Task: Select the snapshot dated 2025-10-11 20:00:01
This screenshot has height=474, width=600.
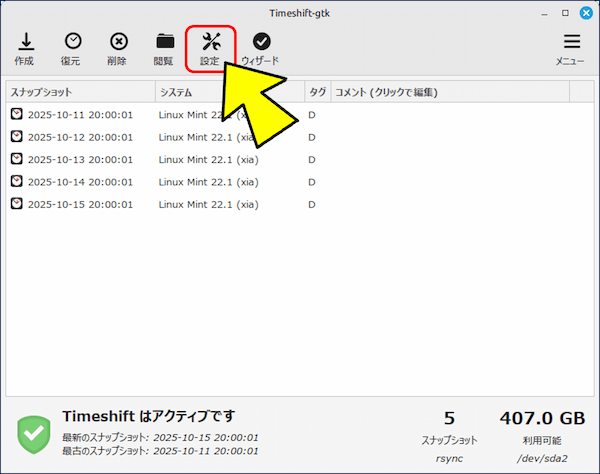Action: tap(80, 114)
